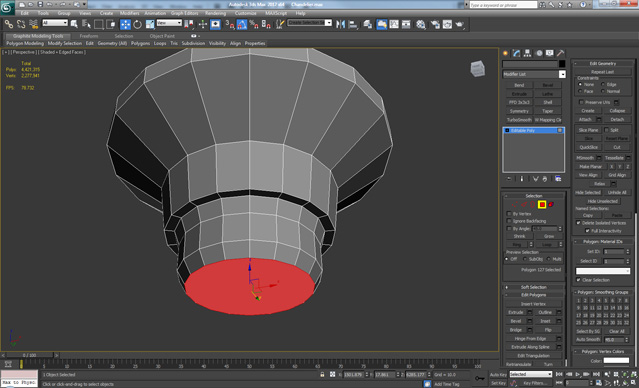Toggle Percent Snap icon
This screenshot has width=639, height=388.
tap(253, 24)
